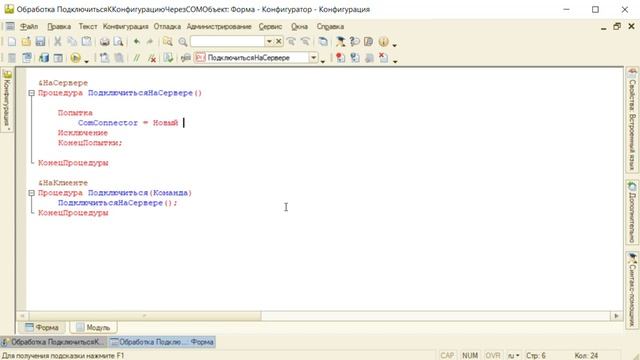Image resolution: width=640 pixels, height=360 pixels.
Task: Open the Справка menu
Action: coord(330,27)
